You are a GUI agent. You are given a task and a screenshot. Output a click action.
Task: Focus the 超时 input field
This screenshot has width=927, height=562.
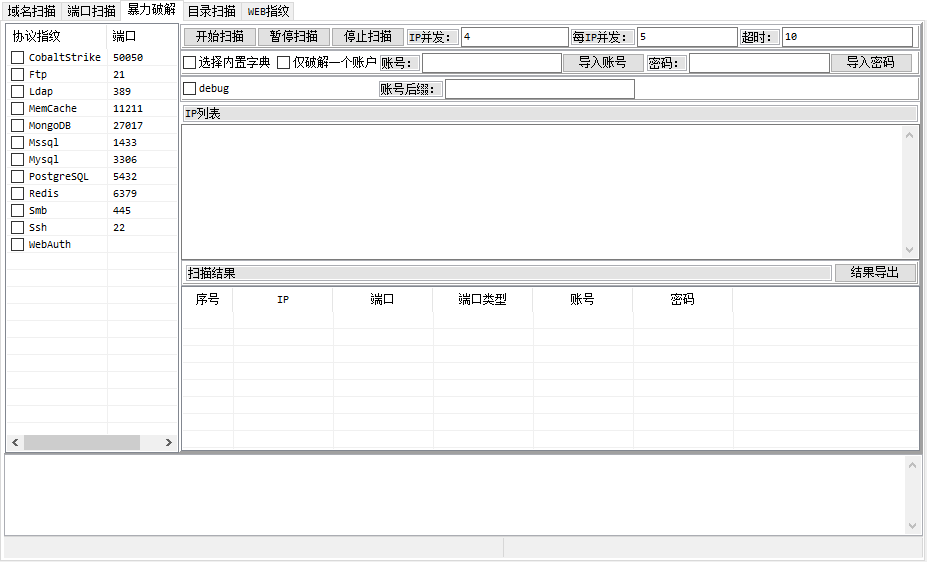point(847,37)
